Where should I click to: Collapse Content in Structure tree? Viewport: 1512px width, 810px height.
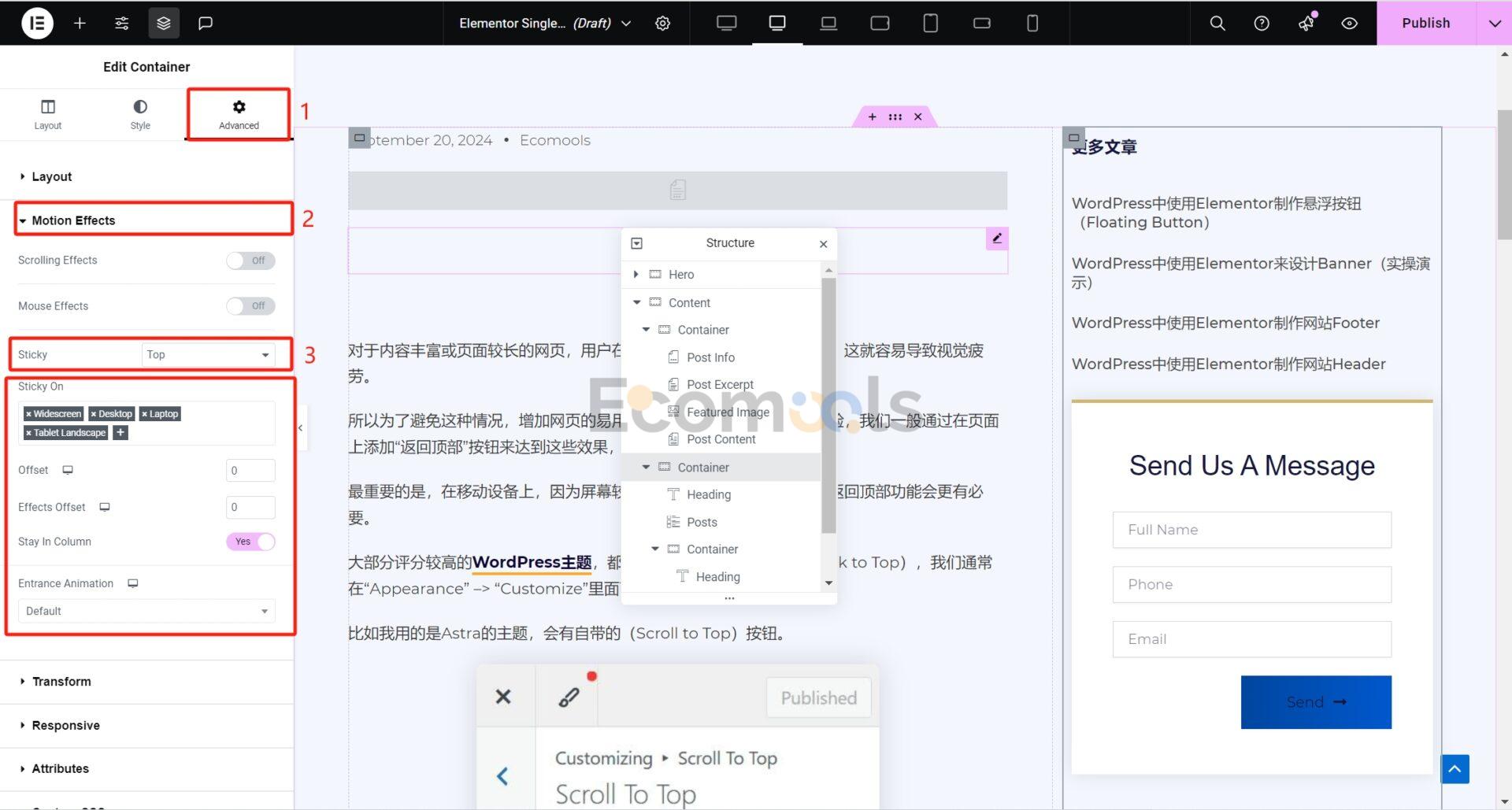coord(636,303)
